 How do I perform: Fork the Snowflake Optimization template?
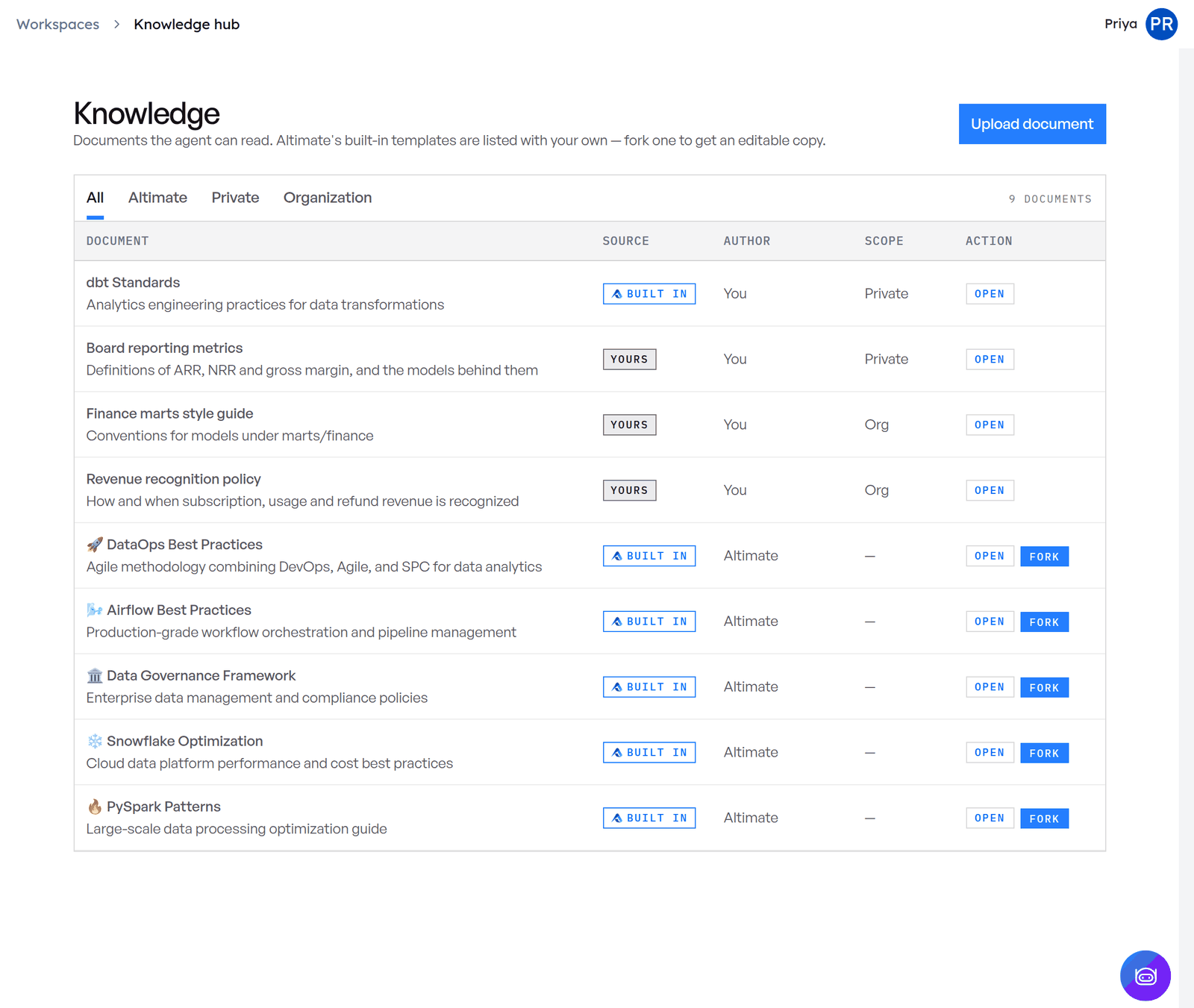click(1044, 754)
